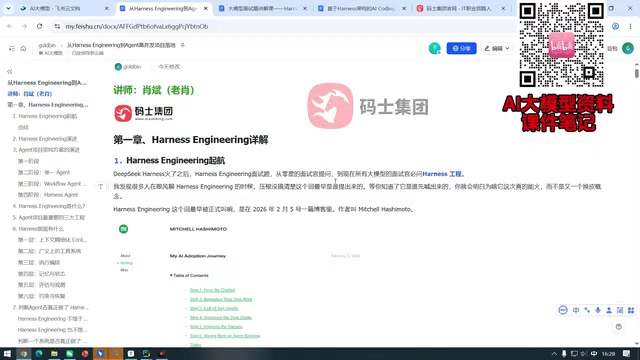The height and width of the screenshot is (360, 640).
Task: Reload the page with browser refresh icon
Action: tap(39, 26)
